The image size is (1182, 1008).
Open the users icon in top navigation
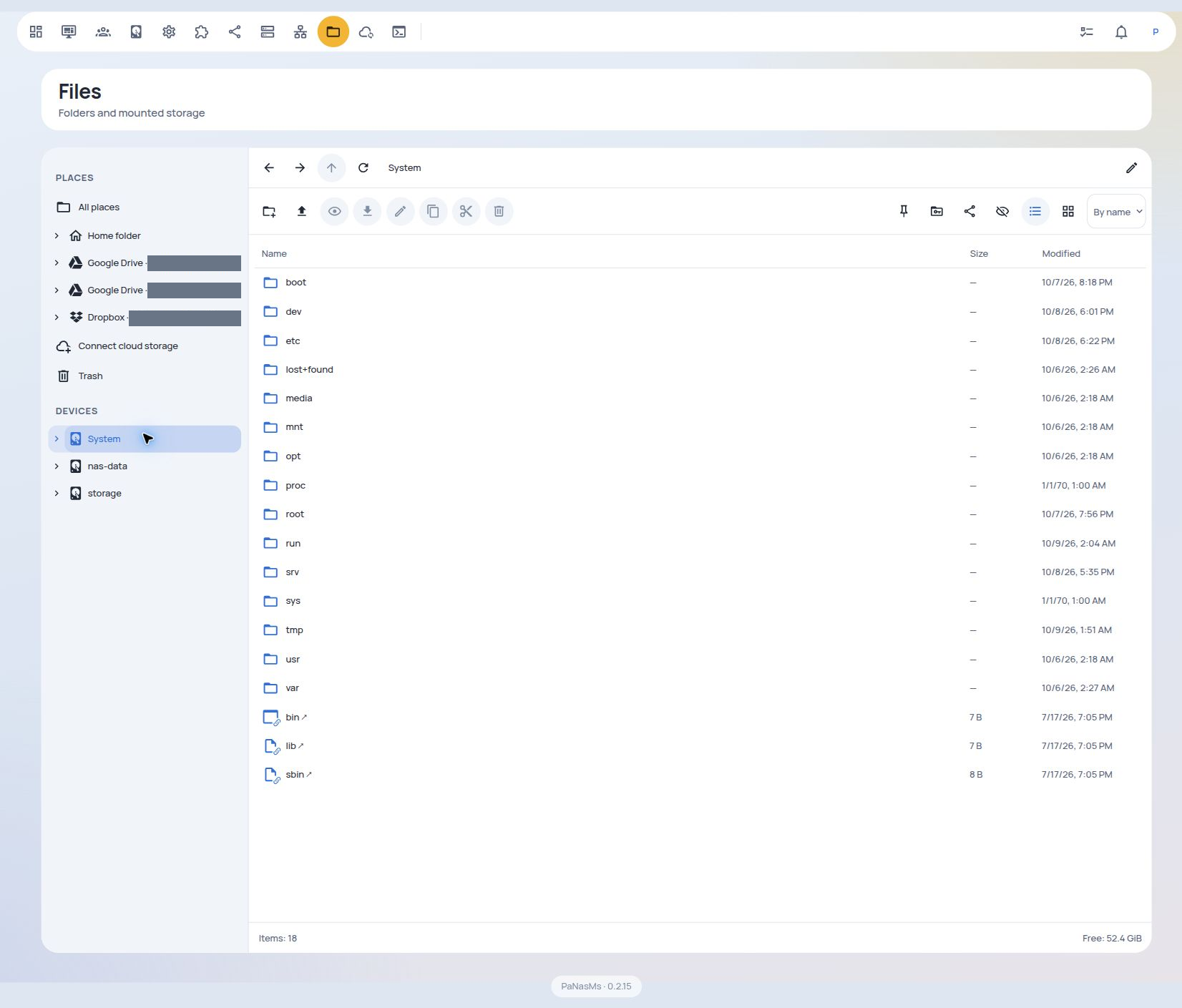point(103,31)
